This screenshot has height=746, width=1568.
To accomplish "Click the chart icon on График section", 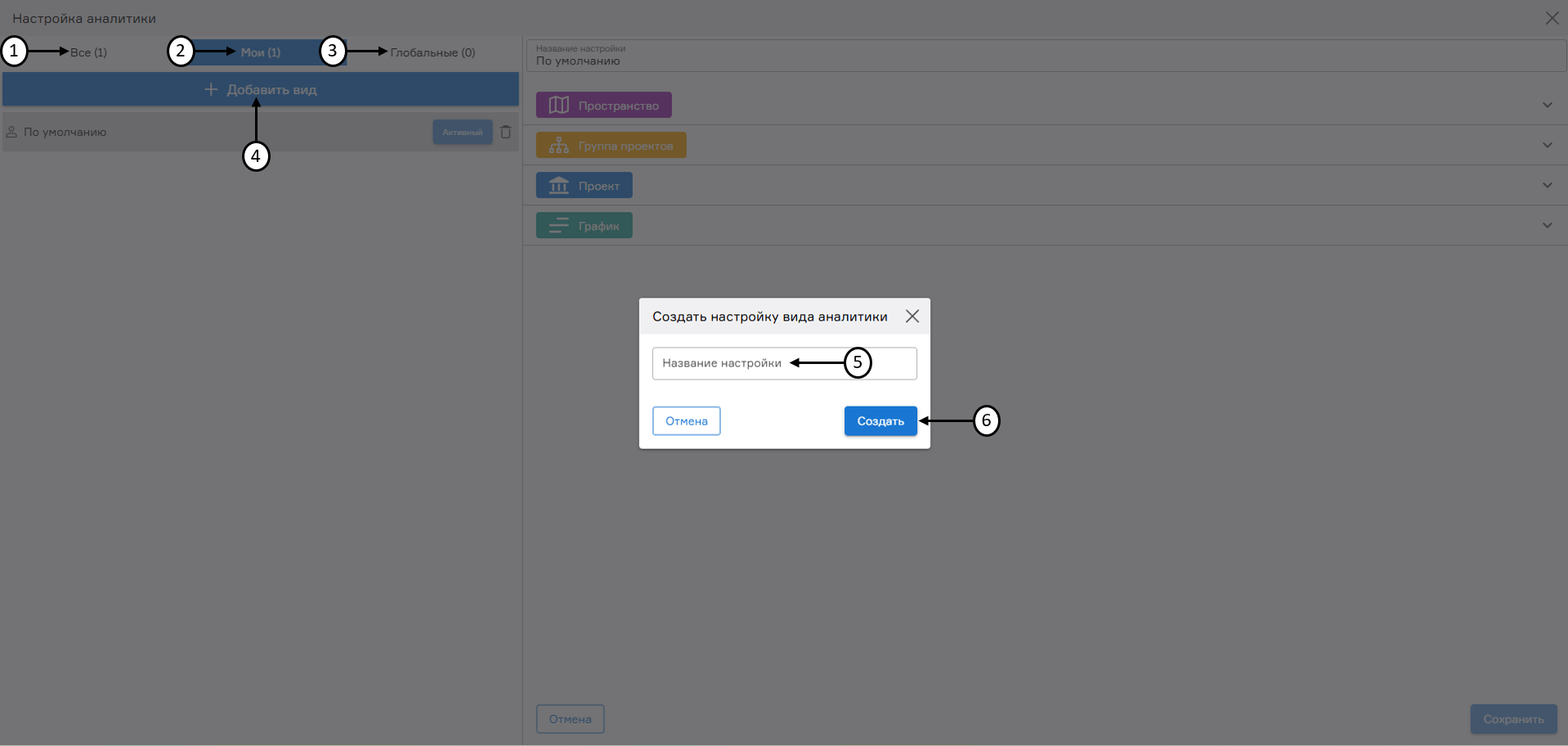I will [x=558, y=225].
